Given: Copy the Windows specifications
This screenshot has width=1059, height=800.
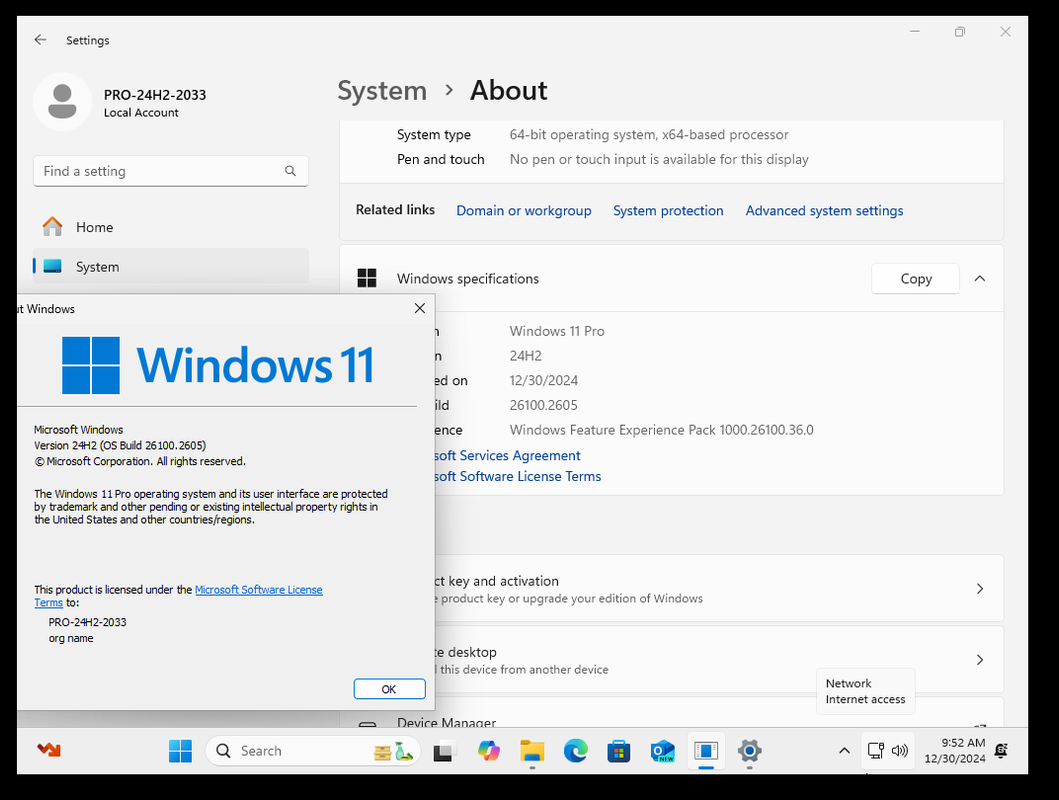Looking at the screenshot, I should 915,279.
